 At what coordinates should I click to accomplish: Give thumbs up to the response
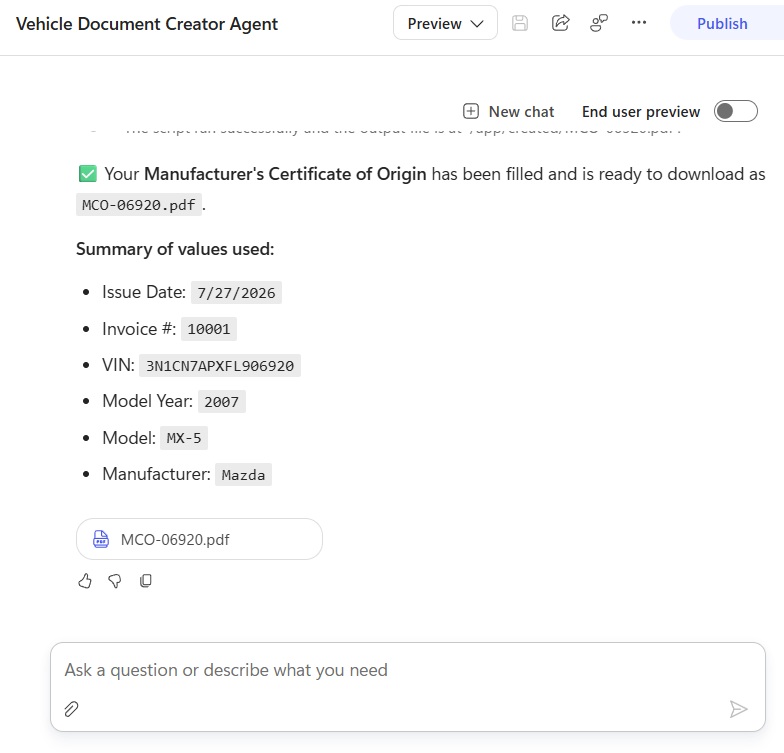pos(85,580)
